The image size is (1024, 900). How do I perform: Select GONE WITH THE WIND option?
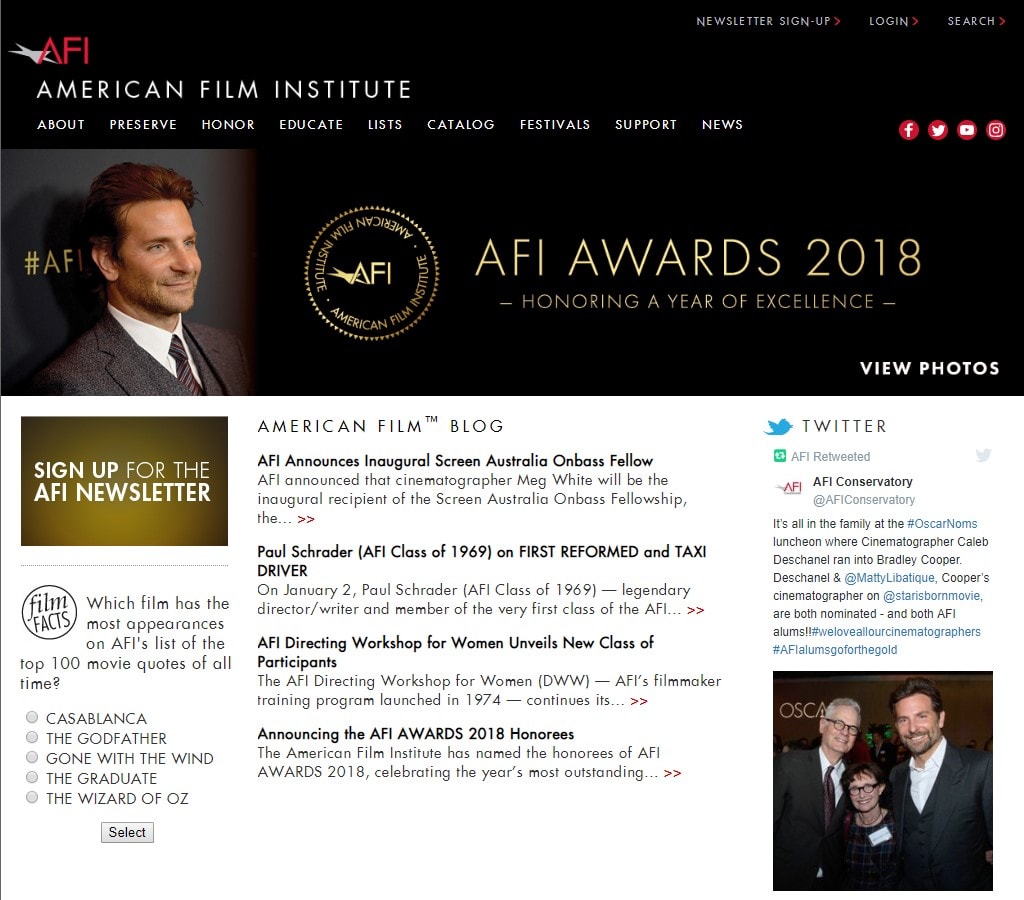tap(31, 758)
